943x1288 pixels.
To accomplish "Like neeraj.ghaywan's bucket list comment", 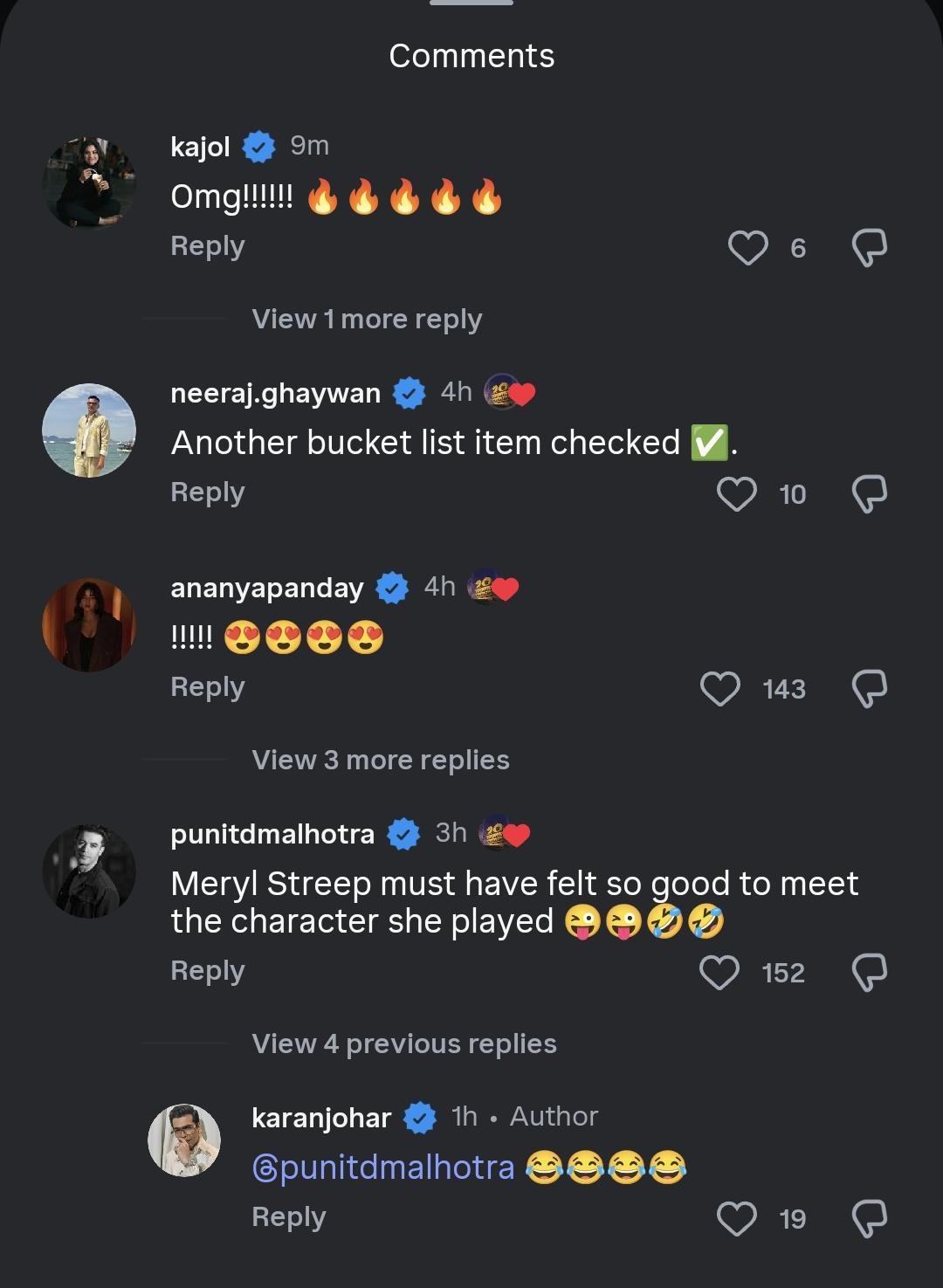I will [x=736, y=494].
